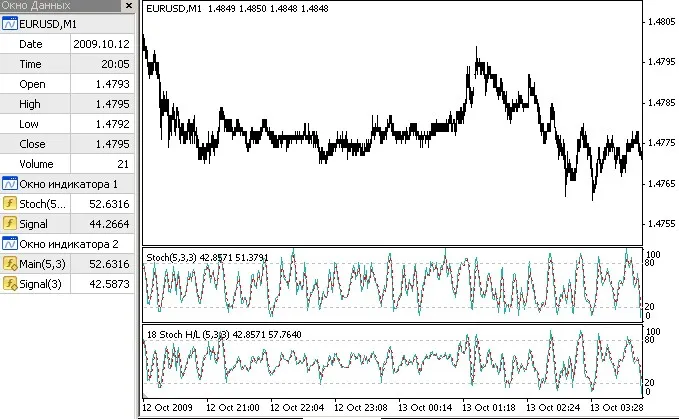
Task: Click the Open price value 1.4793
Action: pos(99,84)
